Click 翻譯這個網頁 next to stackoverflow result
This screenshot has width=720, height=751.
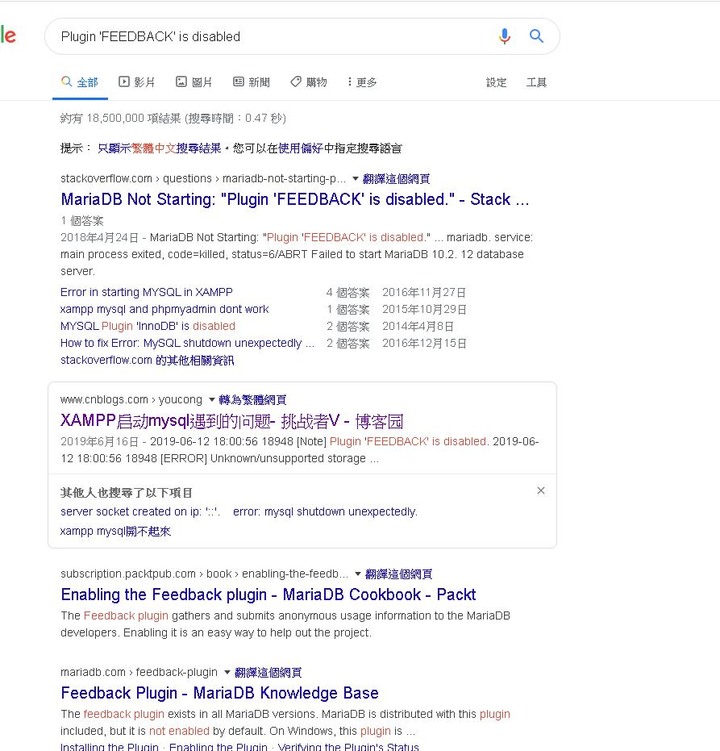coord(396,179)
